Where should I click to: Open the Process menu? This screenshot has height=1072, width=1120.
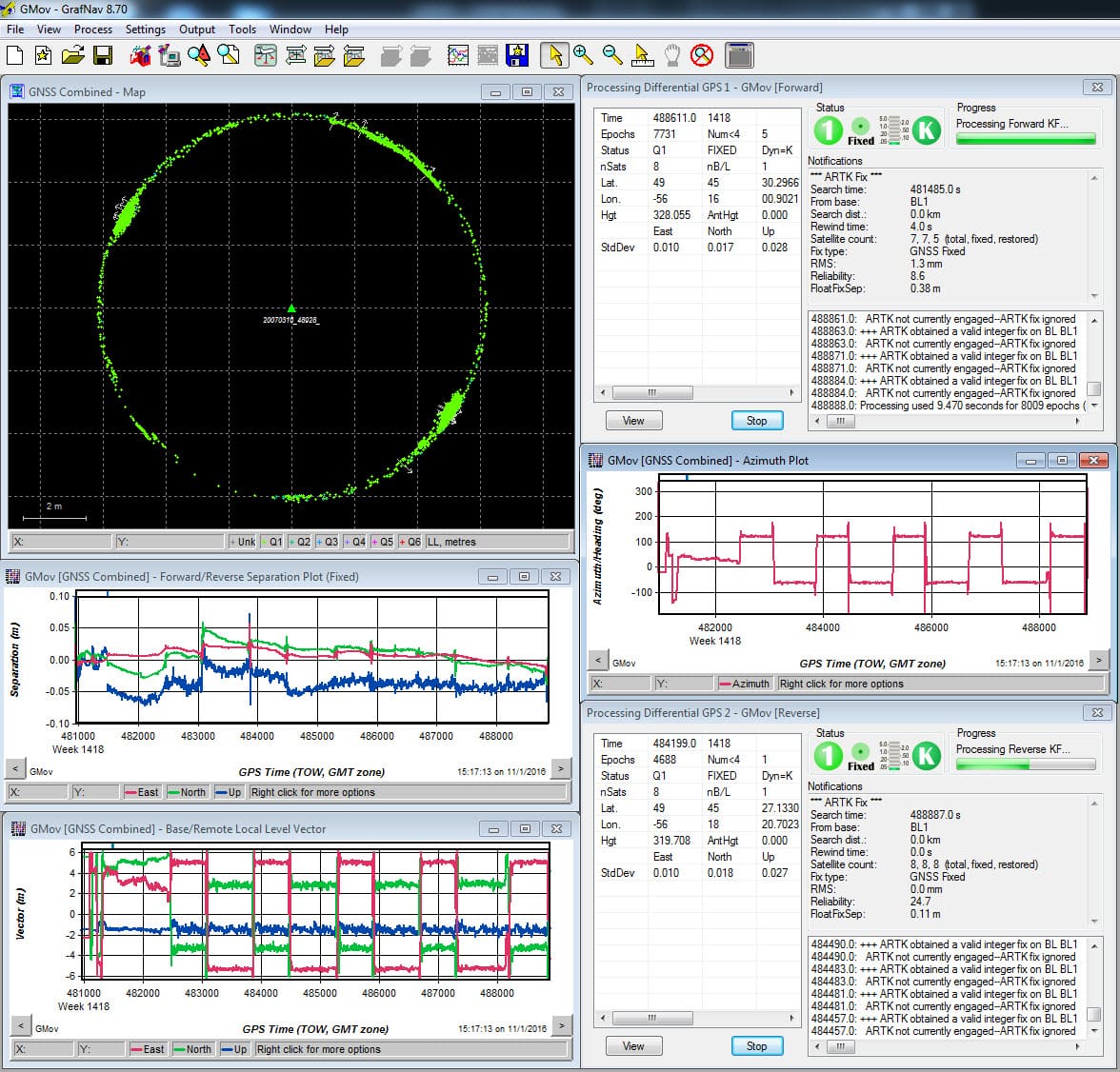pos(93,30)
